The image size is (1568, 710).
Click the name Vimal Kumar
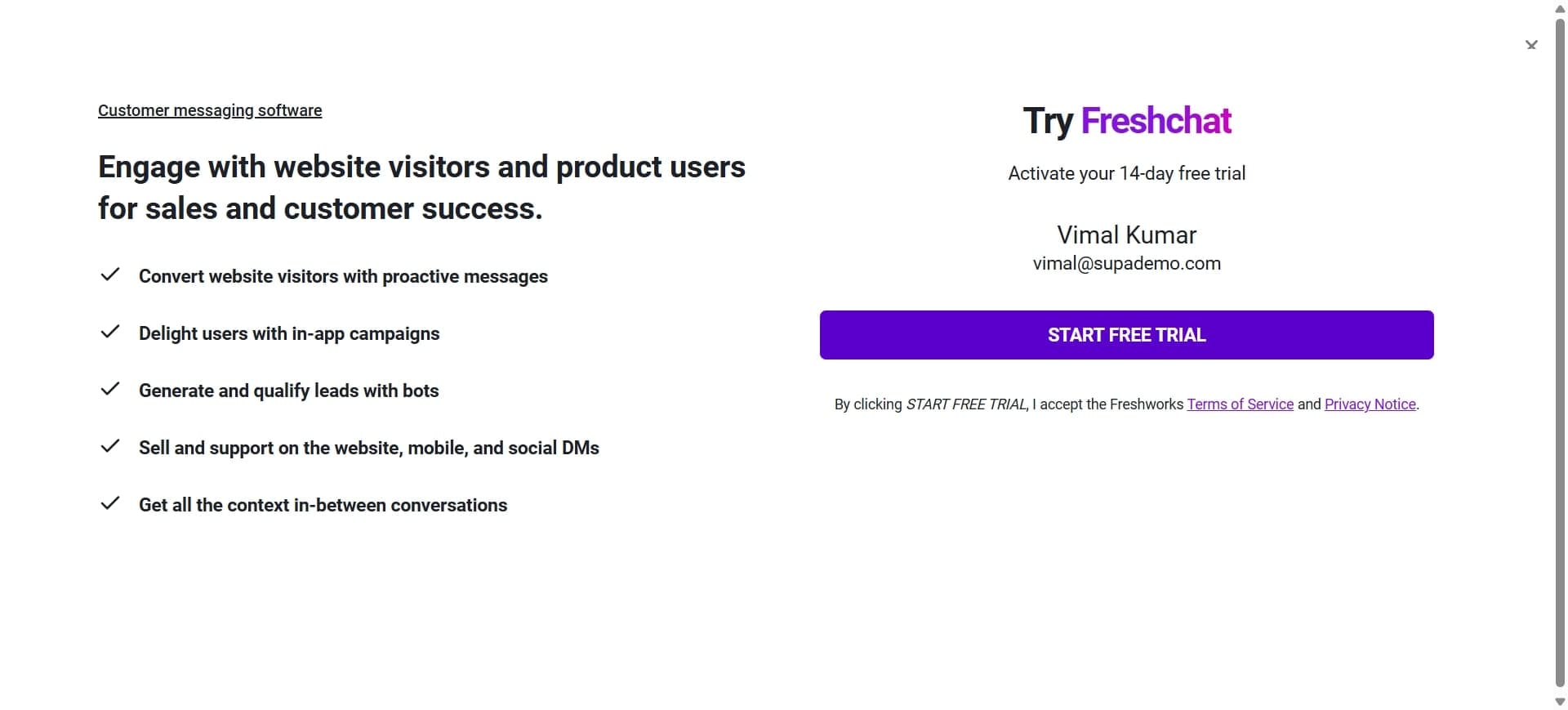[1126, 235]
